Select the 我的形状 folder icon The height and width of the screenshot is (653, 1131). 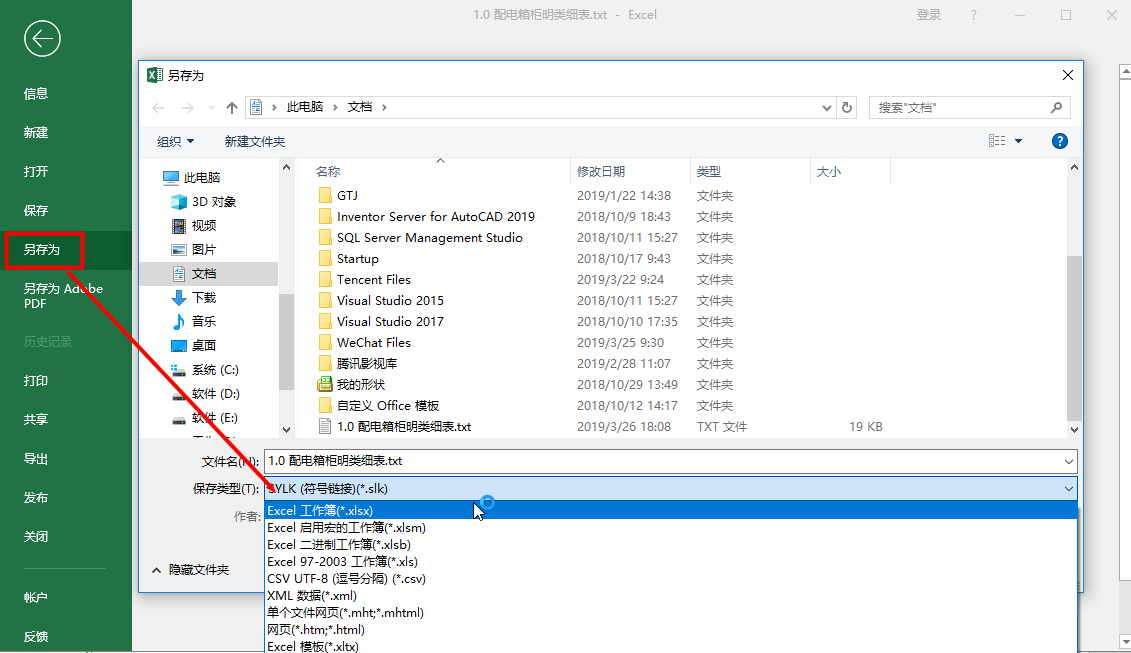(325, 385)
